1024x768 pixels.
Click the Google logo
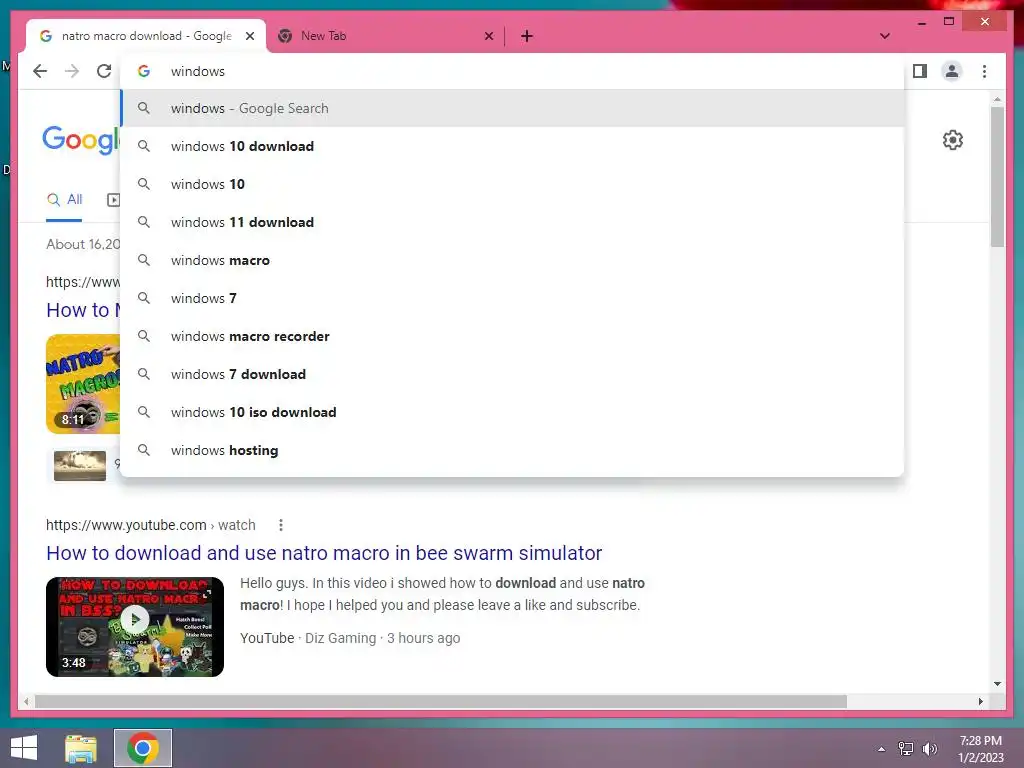(x=81, y=140)
